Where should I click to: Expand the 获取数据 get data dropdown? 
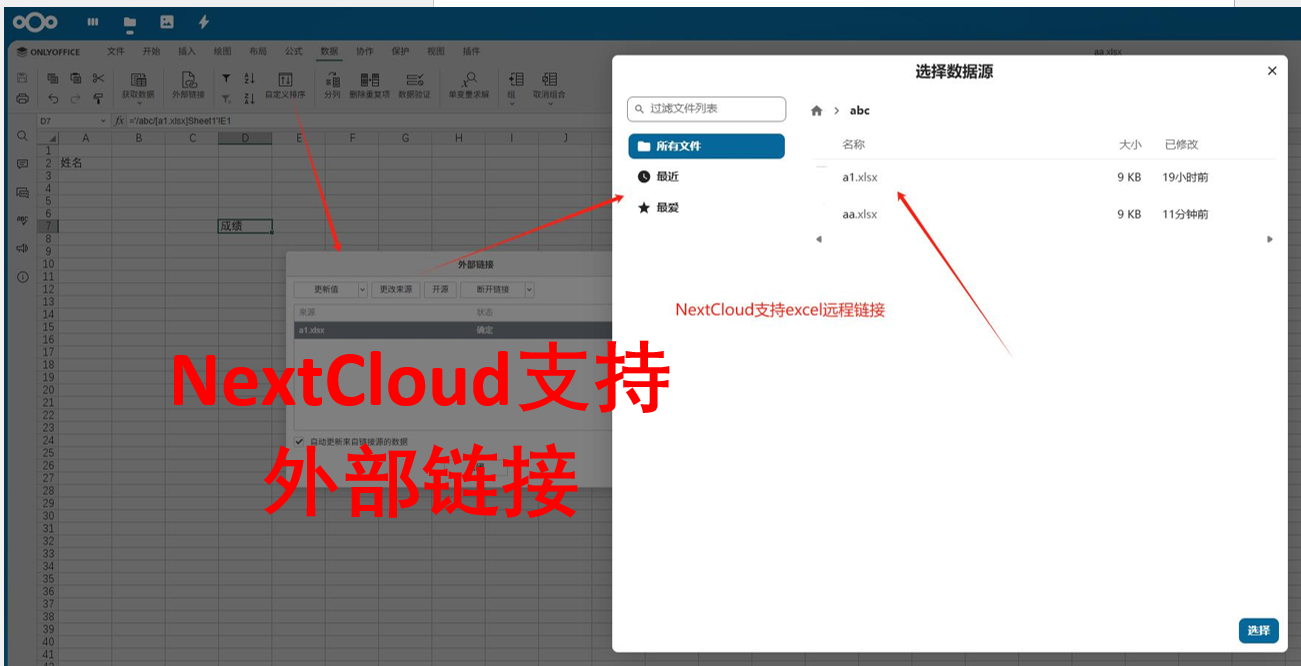point(138,103)
